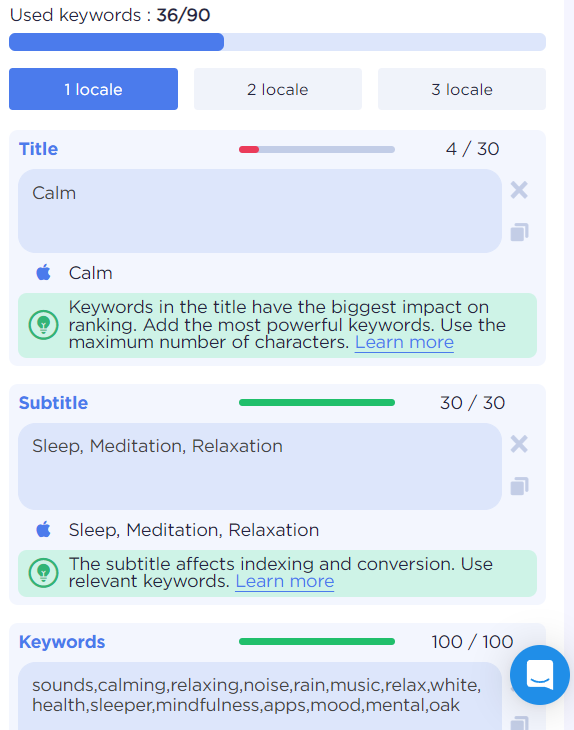The image size is (574, 730).
Task: Copy the Title text using copy icon
Action: point(519,232)
